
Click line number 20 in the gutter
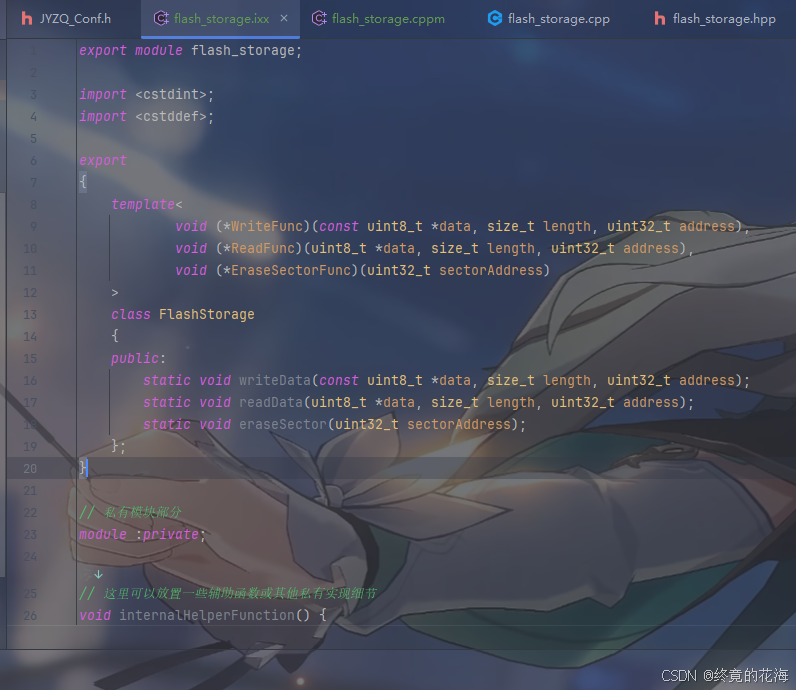tap(30, 469)
